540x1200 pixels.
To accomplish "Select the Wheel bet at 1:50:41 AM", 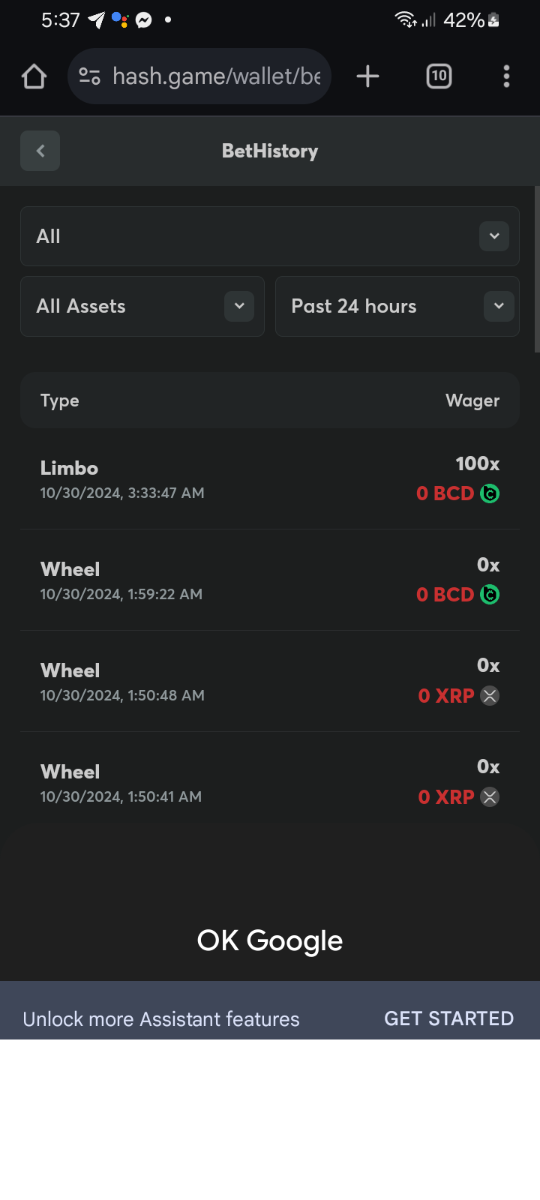I will coord(270,782).
